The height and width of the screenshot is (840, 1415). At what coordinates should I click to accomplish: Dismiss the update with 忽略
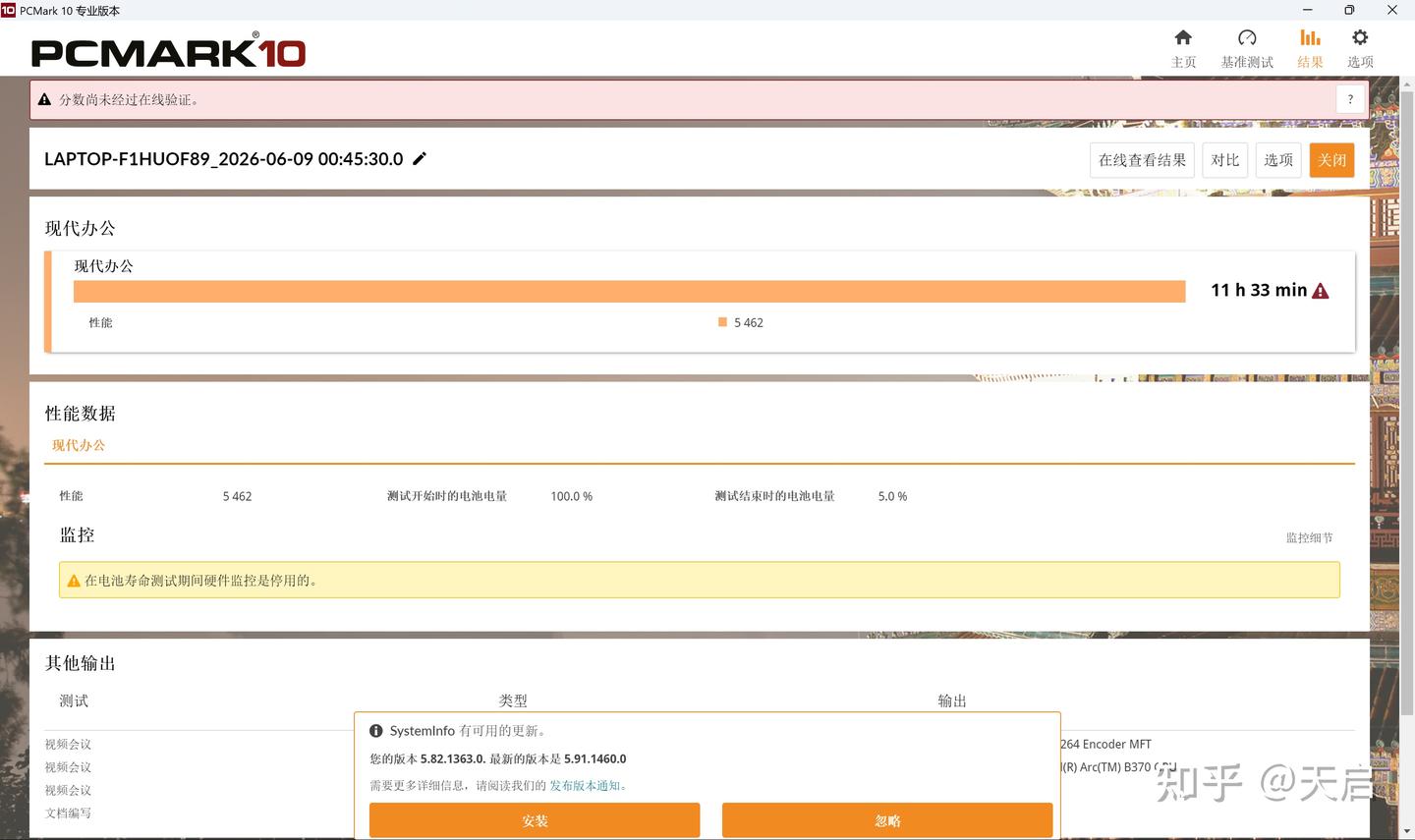pyautogui.click(x=887, y=820)
